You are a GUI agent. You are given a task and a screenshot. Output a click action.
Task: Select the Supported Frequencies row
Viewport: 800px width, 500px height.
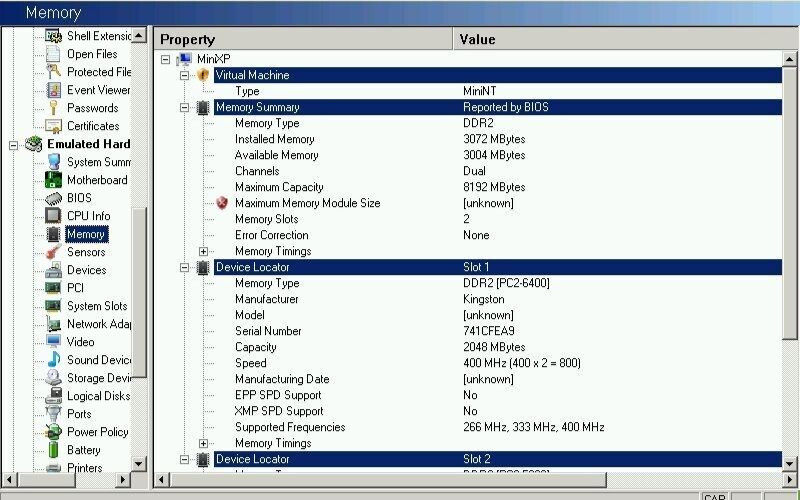pyautogui.click(x=497, y=427)
